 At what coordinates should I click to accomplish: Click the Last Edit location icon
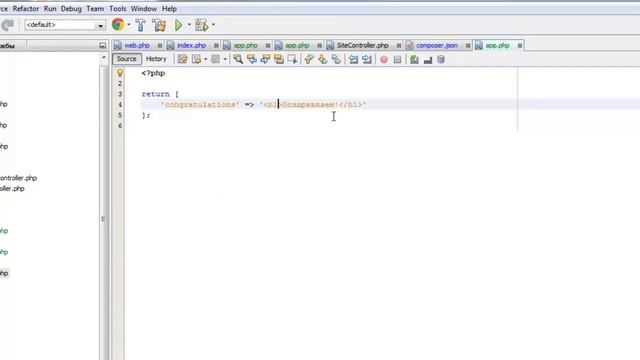coord(182,60)
